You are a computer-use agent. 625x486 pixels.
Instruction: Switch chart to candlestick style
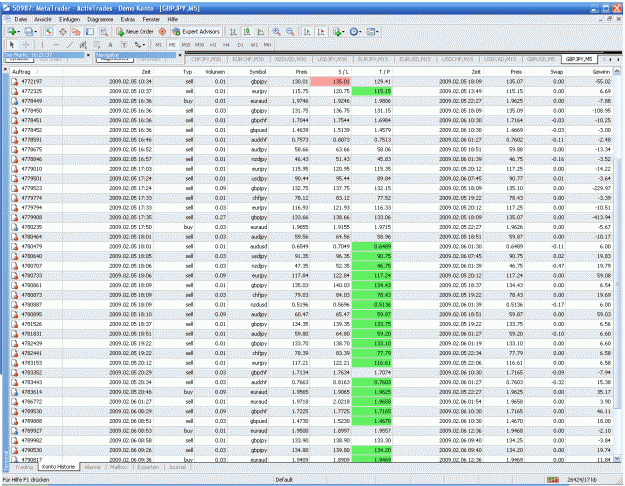[247, 31]
